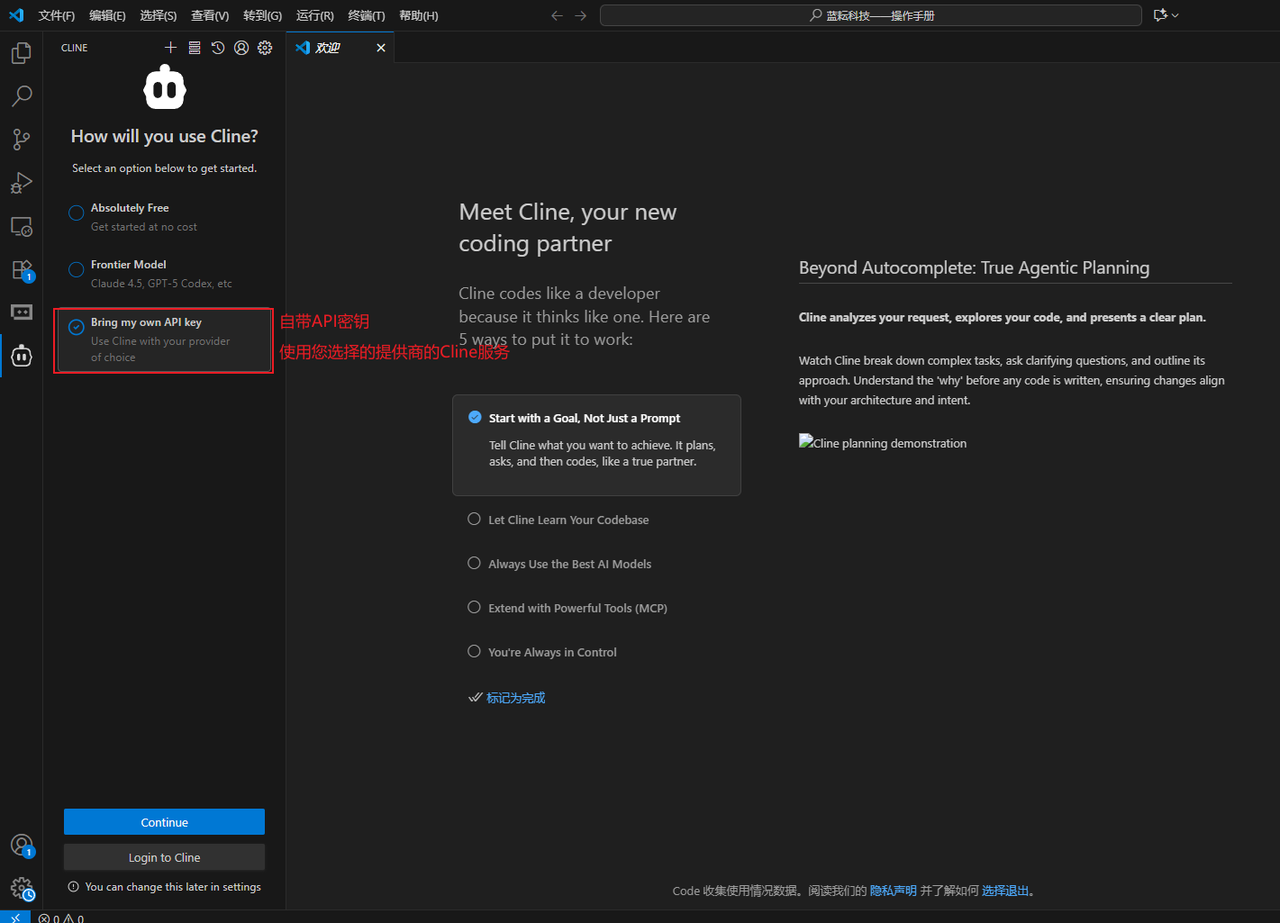Image resolution: width=1280 pixels, height=923 pixels.
Task: Open the Extensions view with badge 1
Action: 21,270
